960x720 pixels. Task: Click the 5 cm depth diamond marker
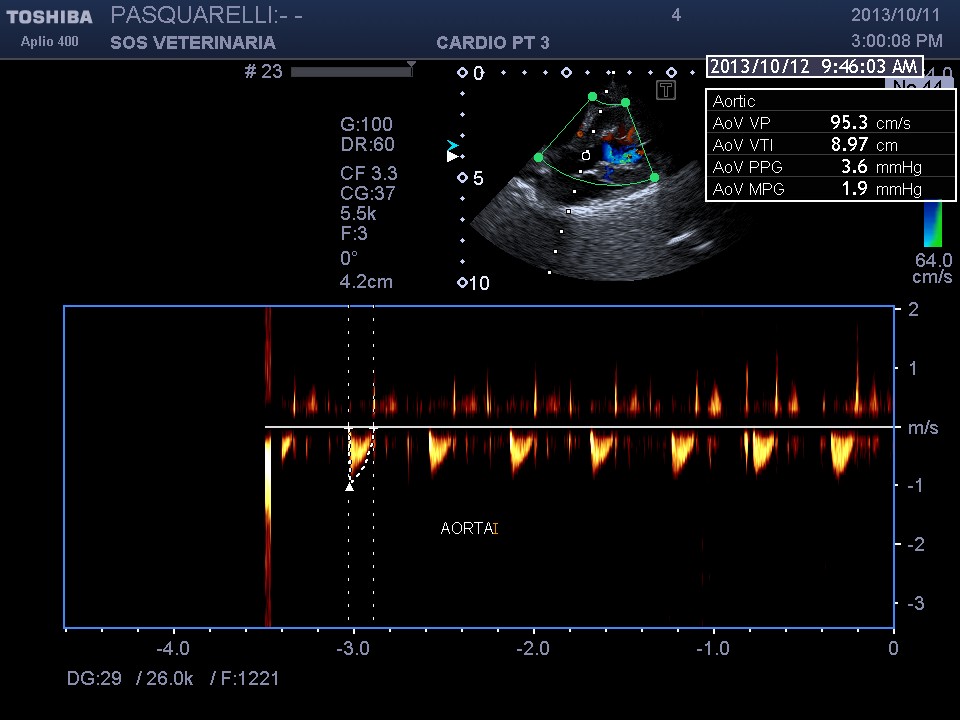pyautogui.click(x=462, y=178)
